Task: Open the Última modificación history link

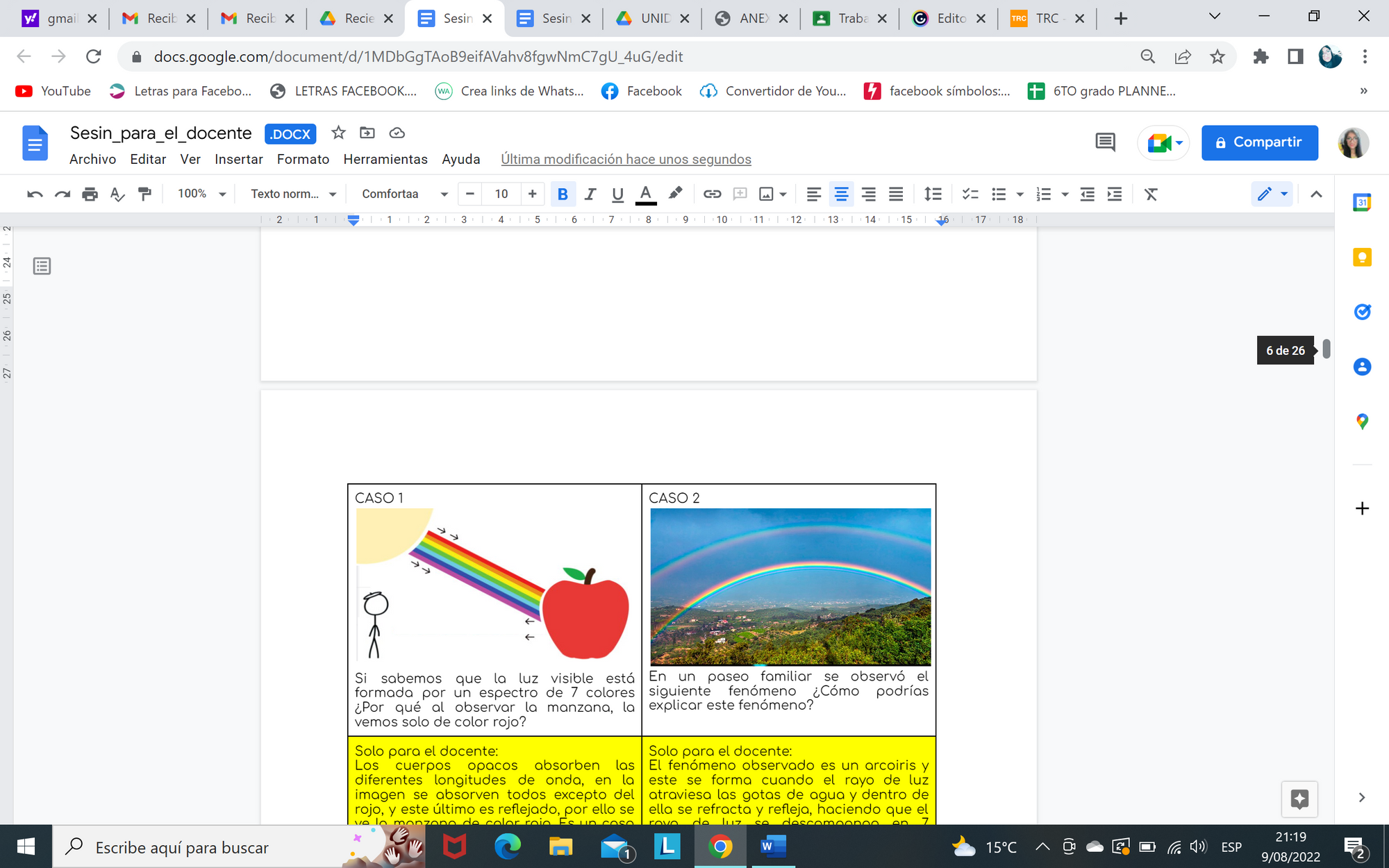Action: click(626, 159)
